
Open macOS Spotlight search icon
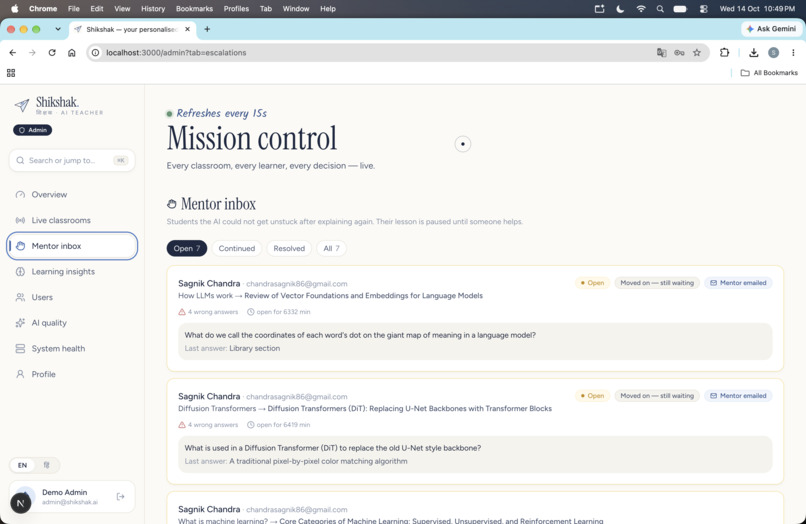point(660,9)
